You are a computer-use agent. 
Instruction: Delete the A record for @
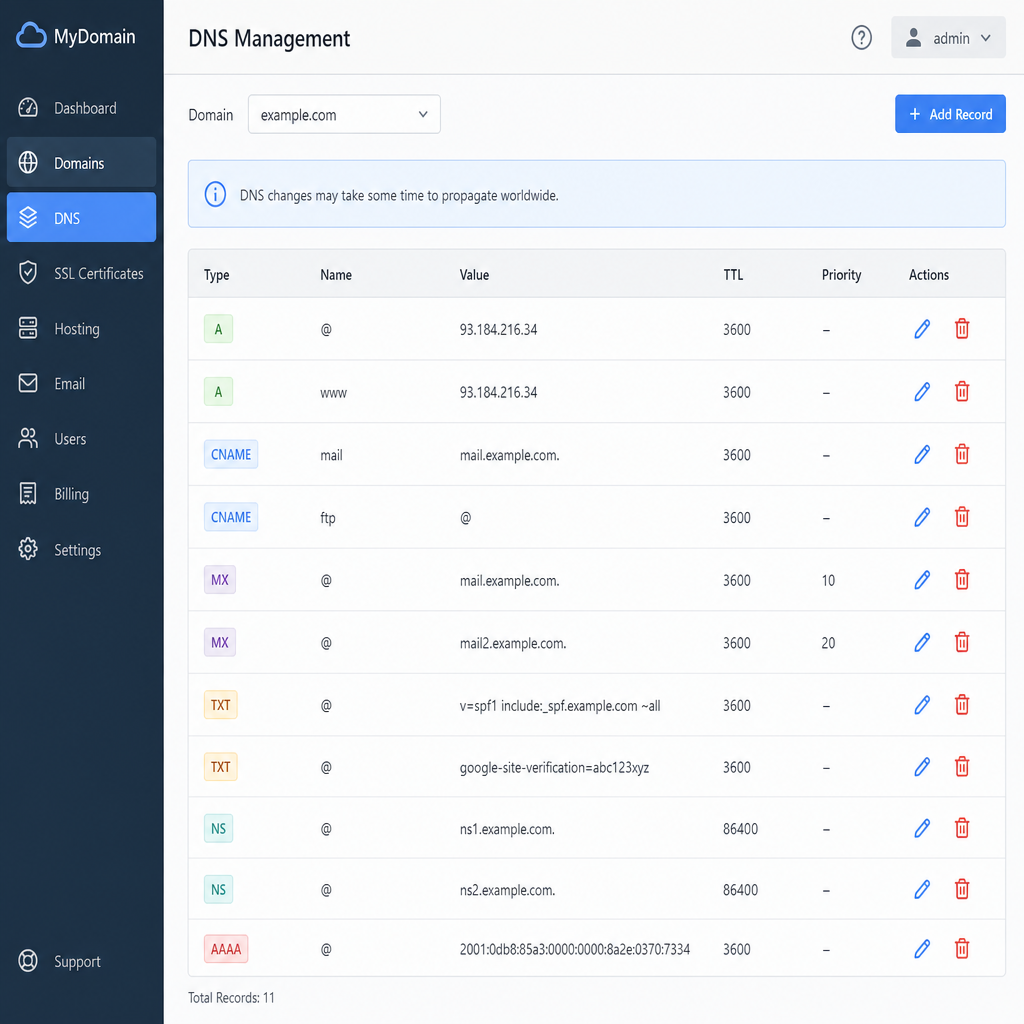click(961, 329)
